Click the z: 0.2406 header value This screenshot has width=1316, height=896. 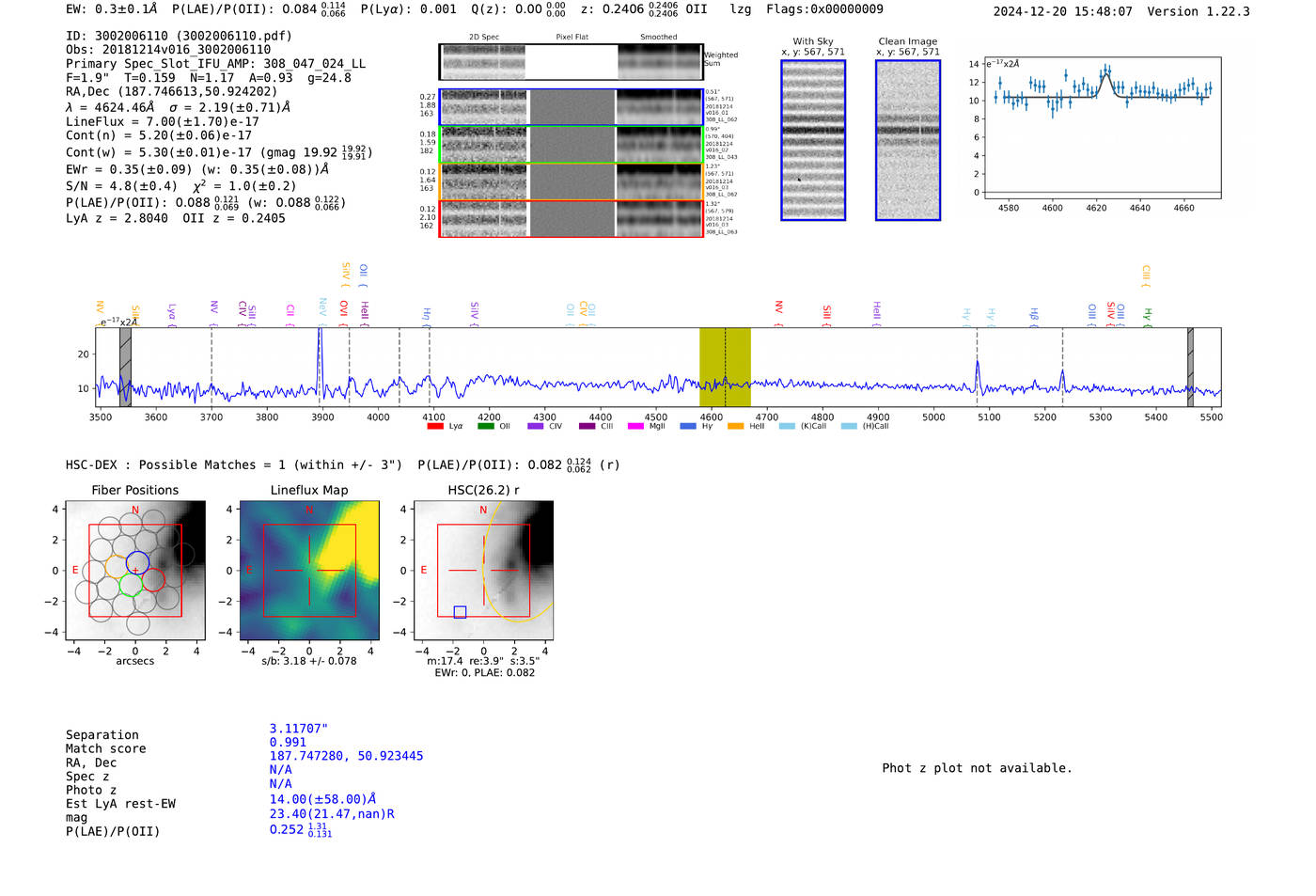[x=629, y=9]
